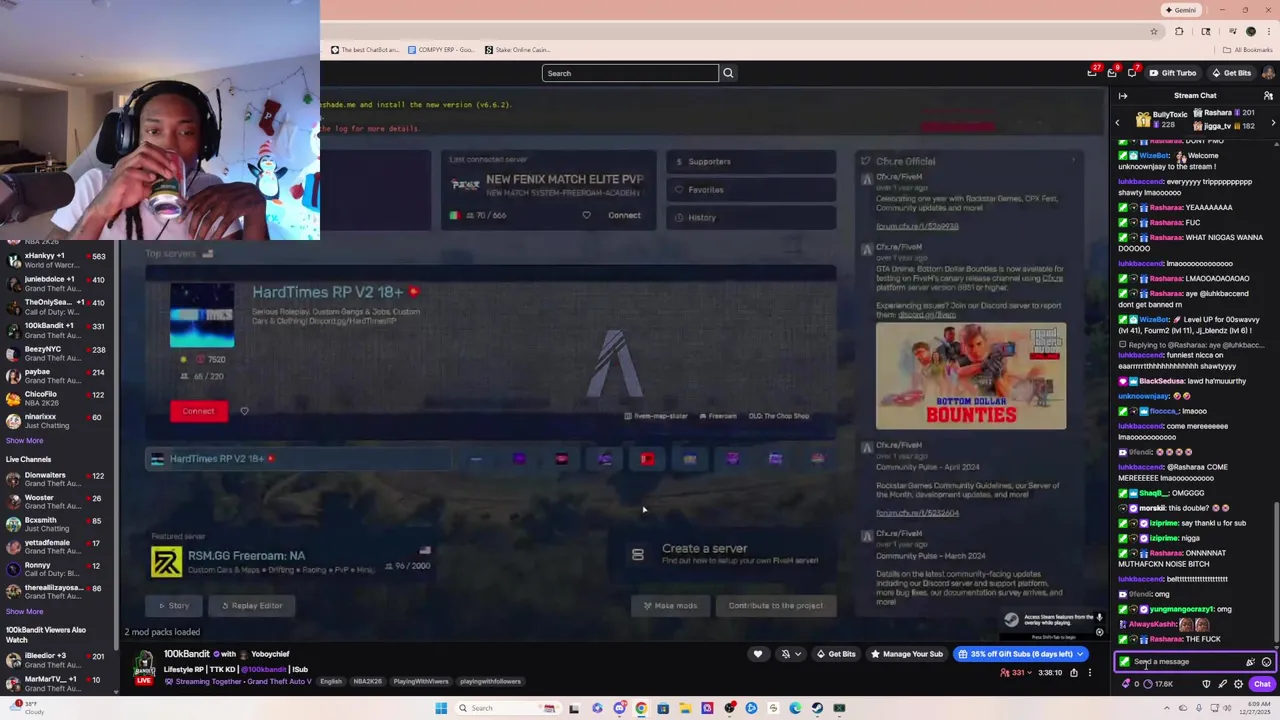The image size is (1280, 720).
Task: Click the share stream icon
Action: point(1074,673)
